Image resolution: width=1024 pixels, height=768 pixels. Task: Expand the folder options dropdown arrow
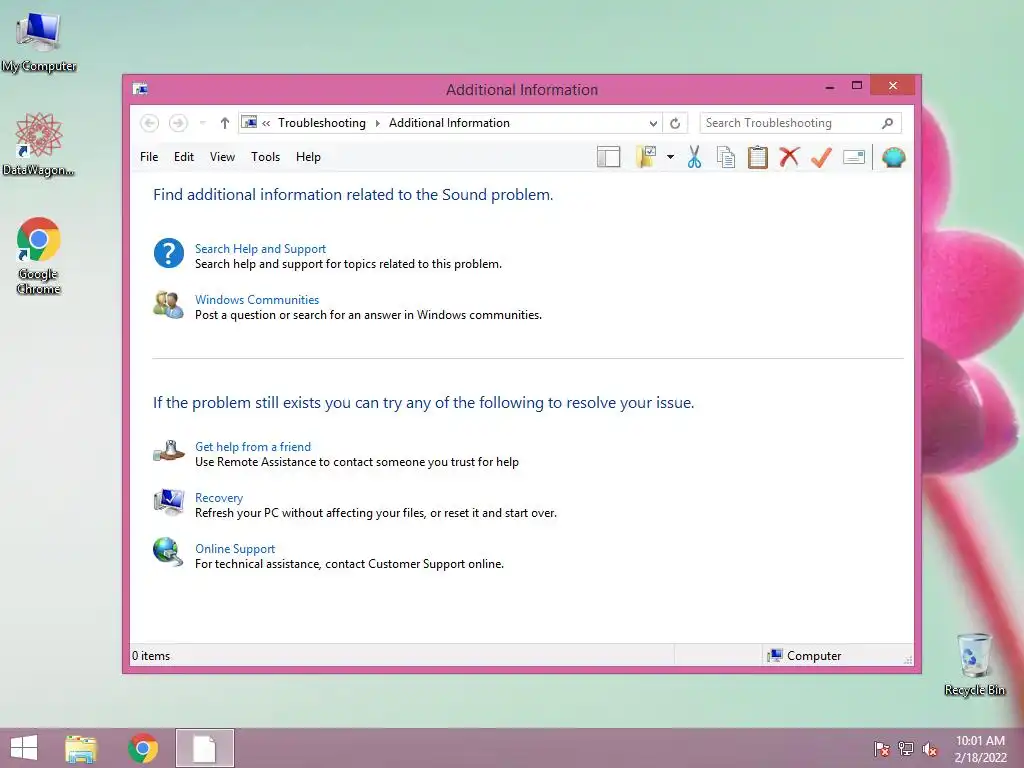670,157
